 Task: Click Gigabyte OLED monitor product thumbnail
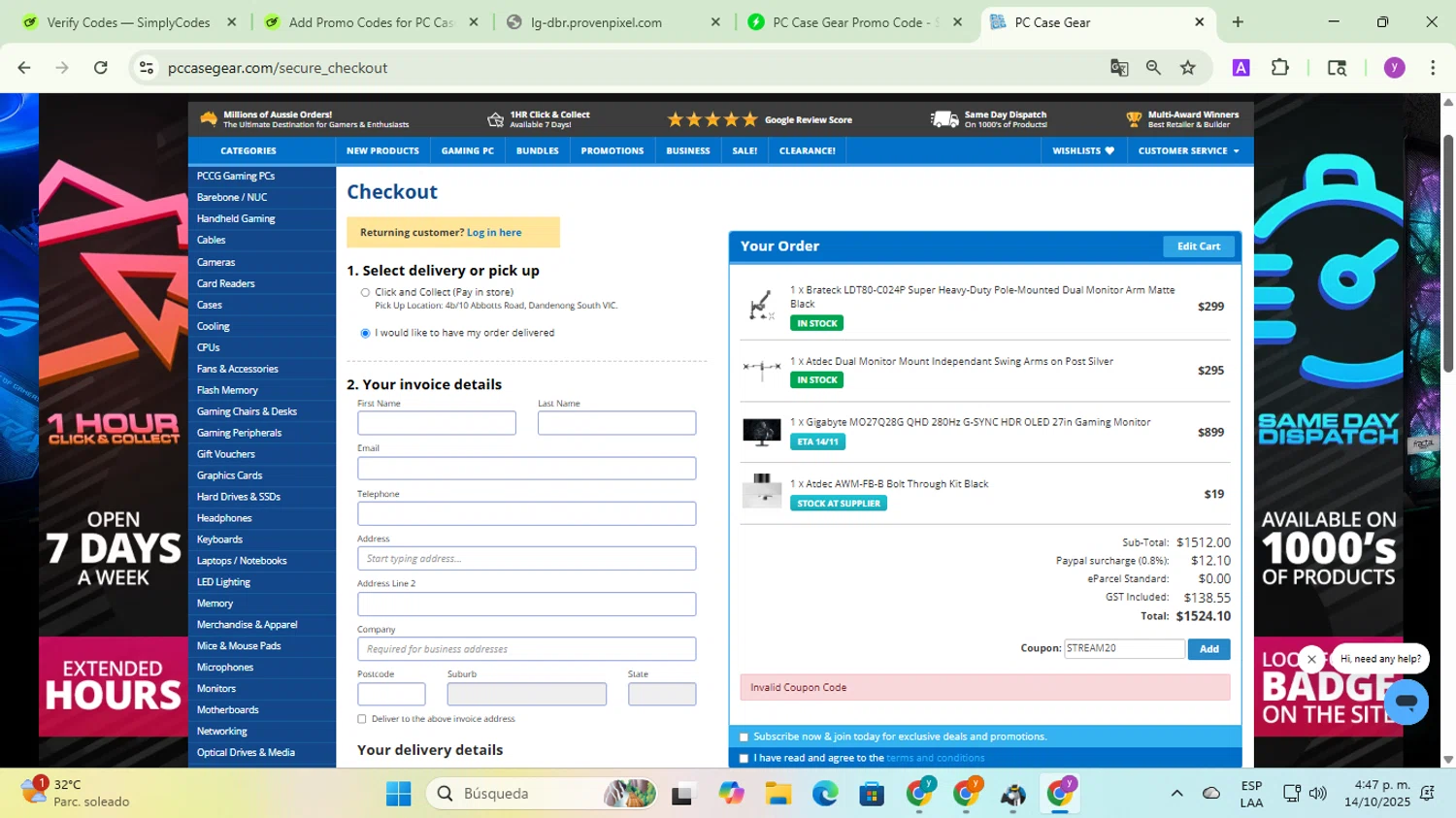(x=761, y=432)
